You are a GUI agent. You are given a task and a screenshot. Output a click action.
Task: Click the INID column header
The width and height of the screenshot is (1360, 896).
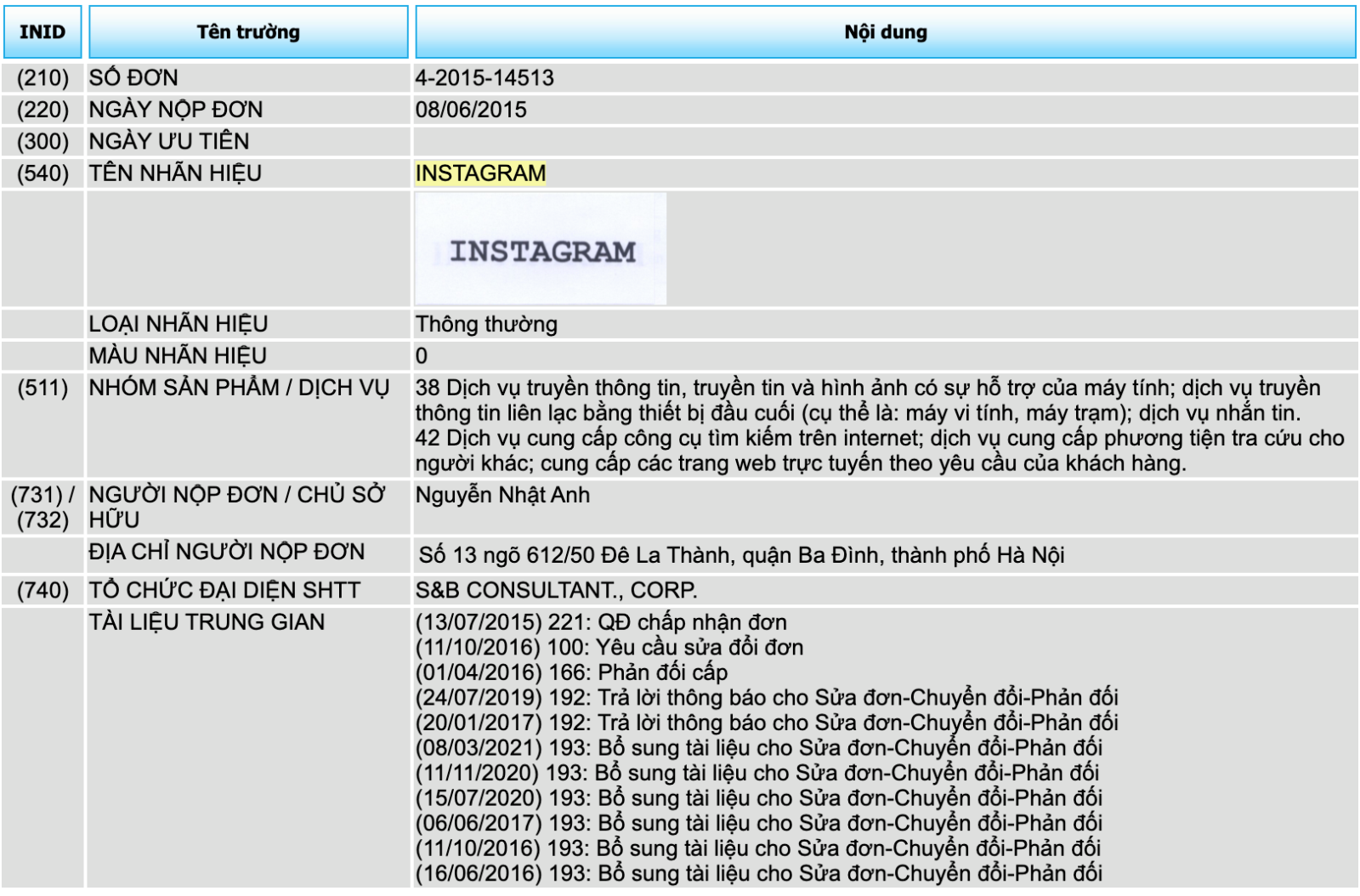point(42,32)
